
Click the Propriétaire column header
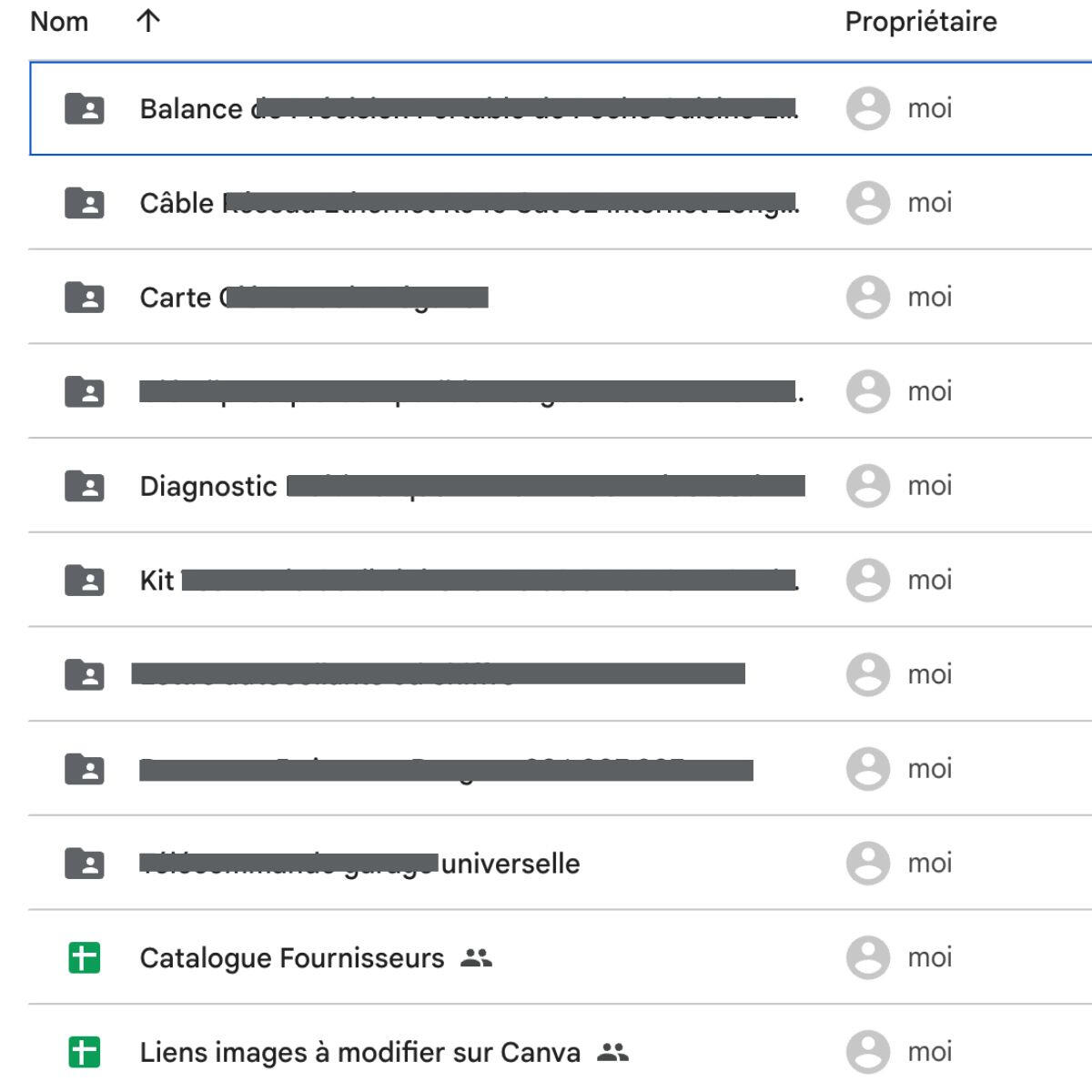tap(920, 21)
